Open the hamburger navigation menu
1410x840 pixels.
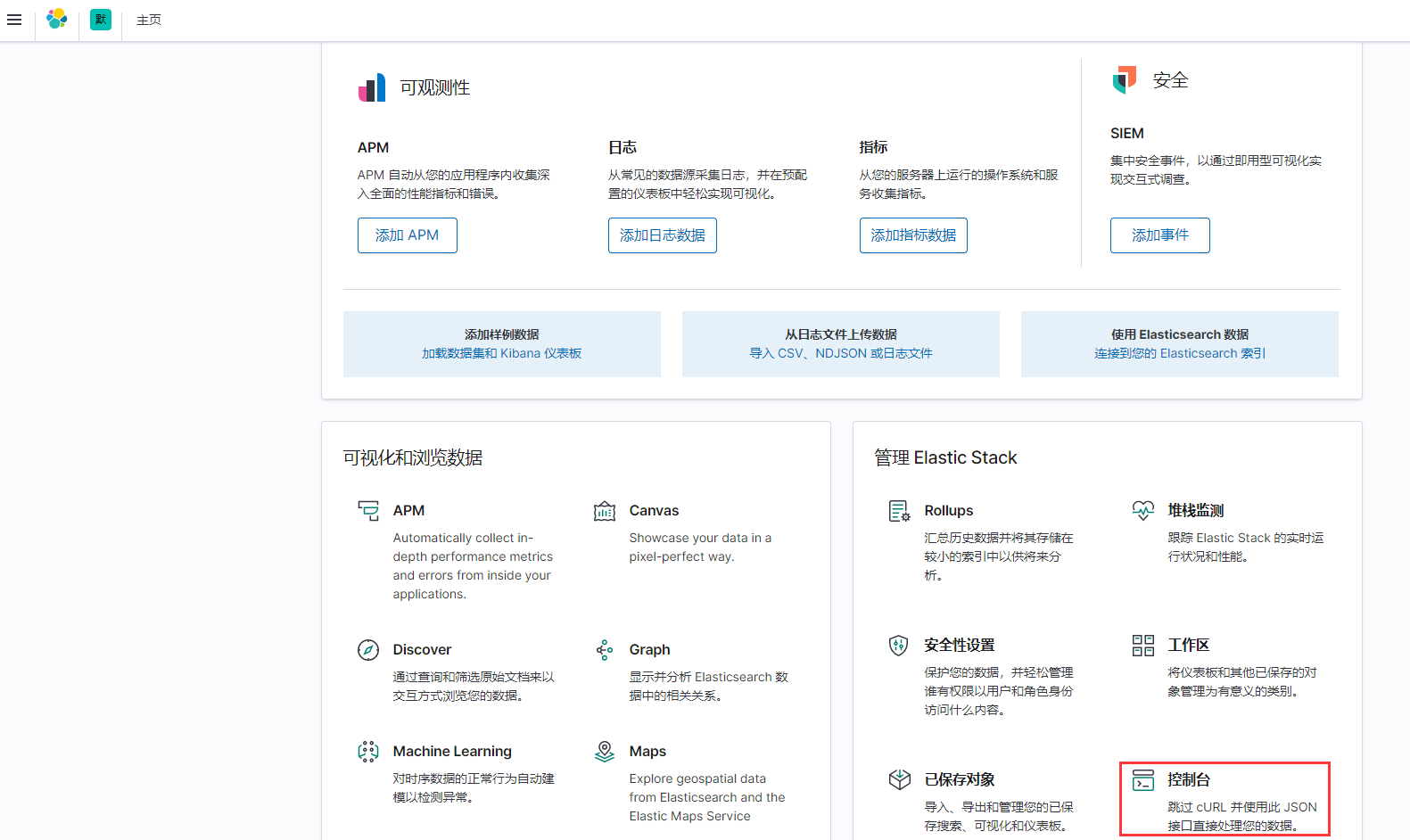tap(14, 20)
